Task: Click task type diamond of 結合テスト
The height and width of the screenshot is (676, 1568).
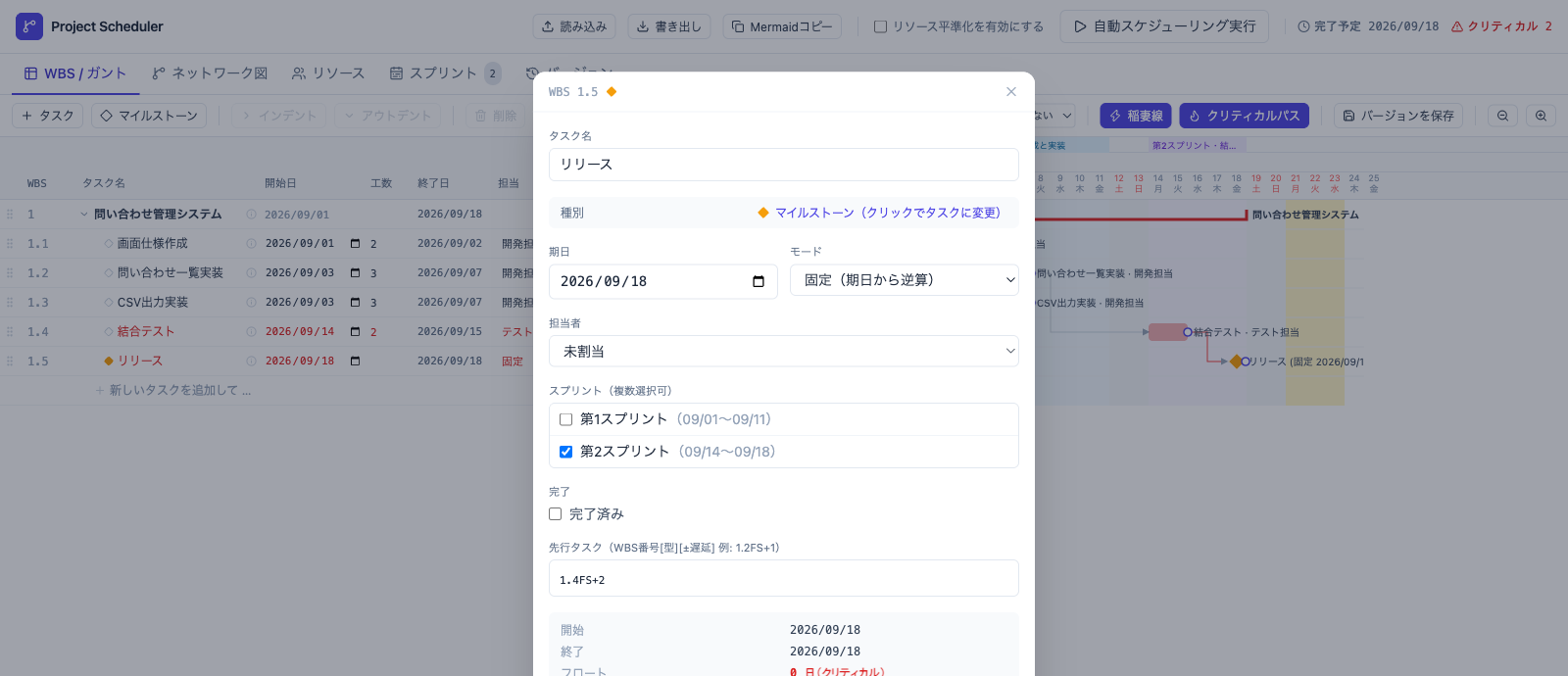Action: pyautogui.click(x=109, y=331)
